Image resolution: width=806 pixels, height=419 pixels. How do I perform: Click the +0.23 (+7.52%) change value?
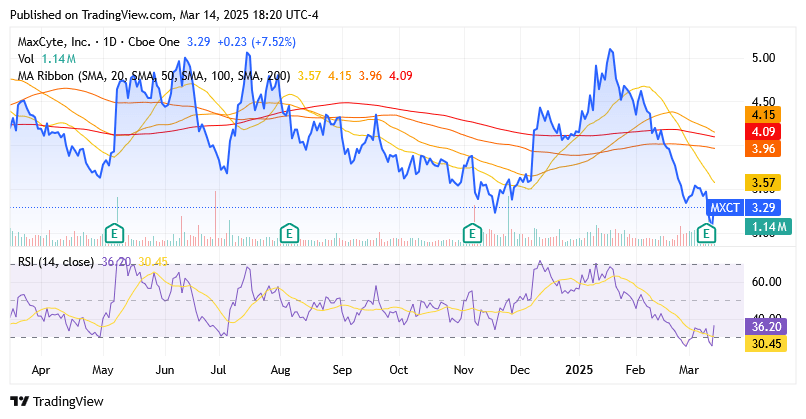[x=257, y=42]
